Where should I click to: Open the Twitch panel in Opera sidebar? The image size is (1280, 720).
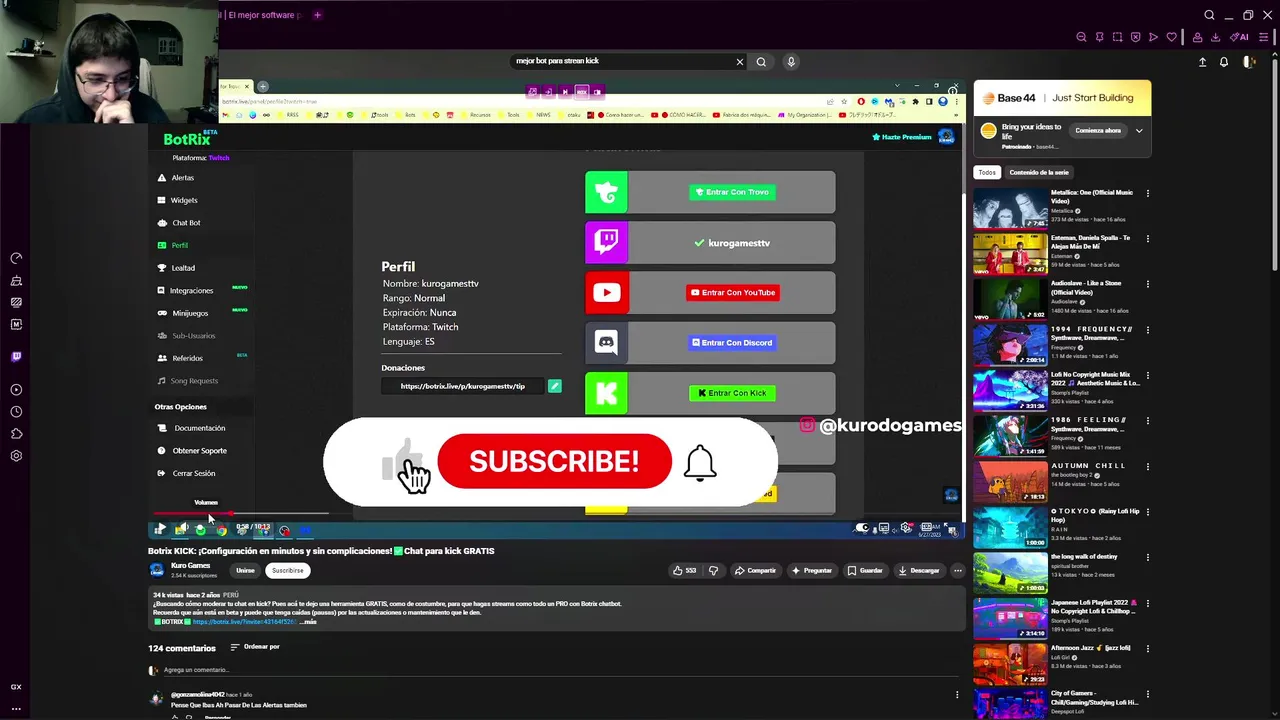click(x=16, y=356)
